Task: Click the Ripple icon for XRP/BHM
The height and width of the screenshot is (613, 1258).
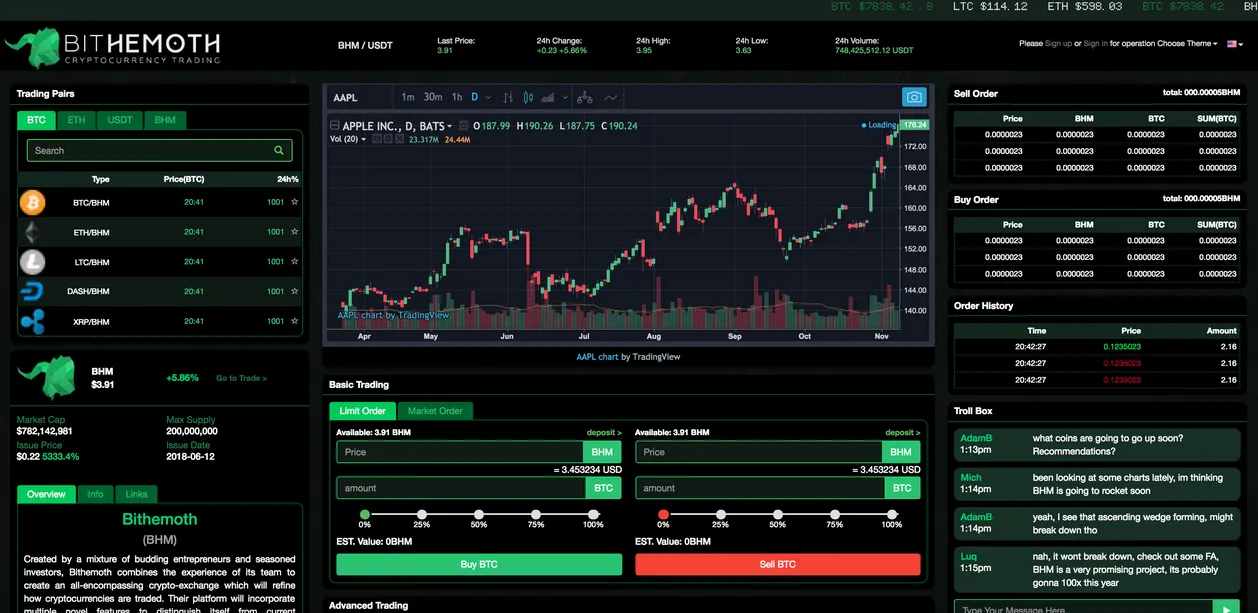Action: 33,322
